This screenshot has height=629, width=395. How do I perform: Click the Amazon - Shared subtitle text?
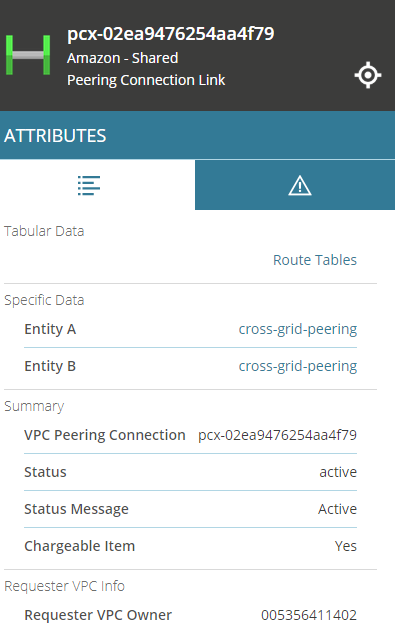pos(122,59)
